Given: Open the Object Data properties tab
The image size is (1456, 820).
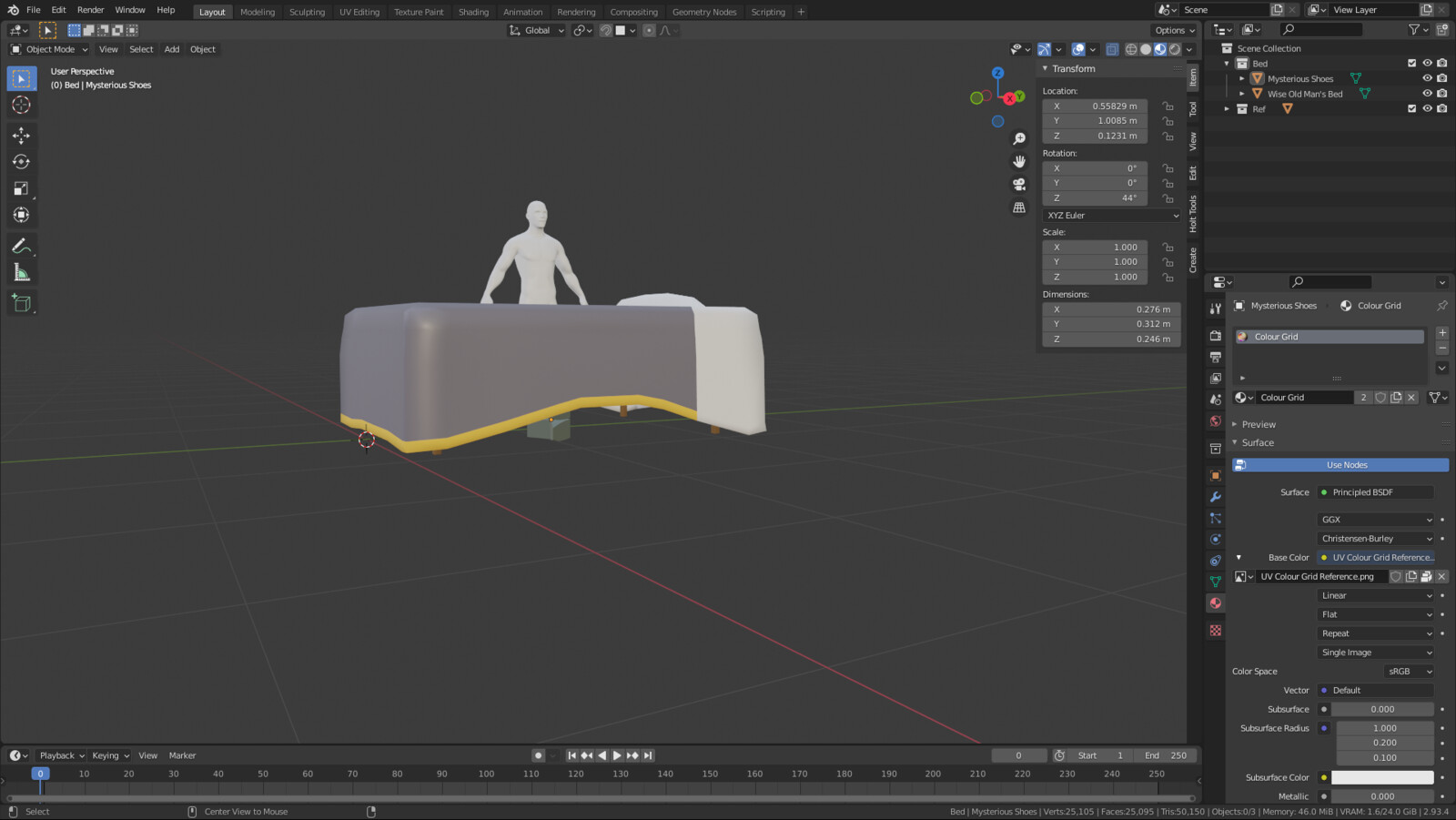Looking at the screenshot, I should [x=1216, y=582].
